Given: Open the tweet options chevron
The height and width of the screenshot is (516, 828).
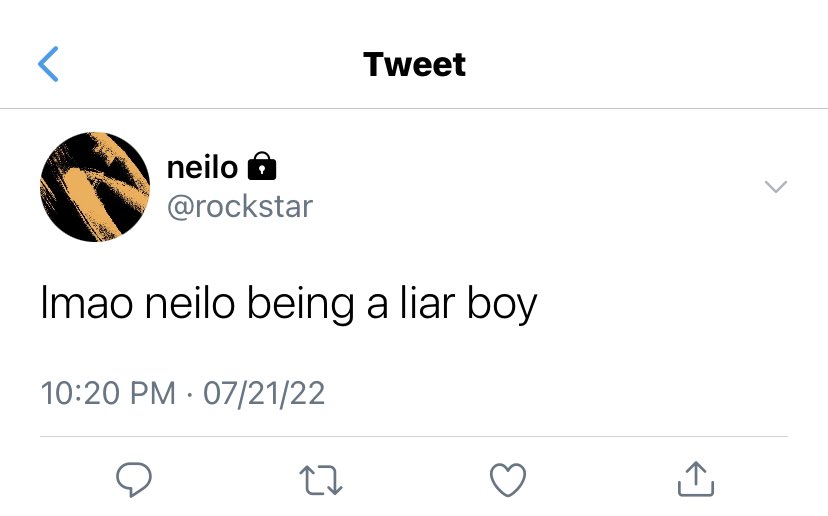Looking at the screenshot, I should click(x=776, y=186).
